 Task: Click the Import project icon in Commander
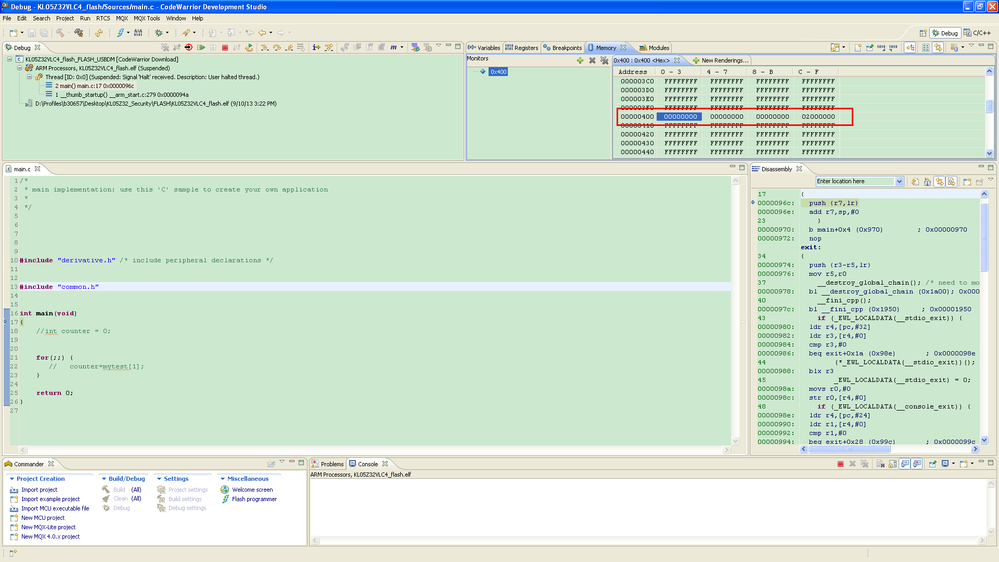[14, 490]
